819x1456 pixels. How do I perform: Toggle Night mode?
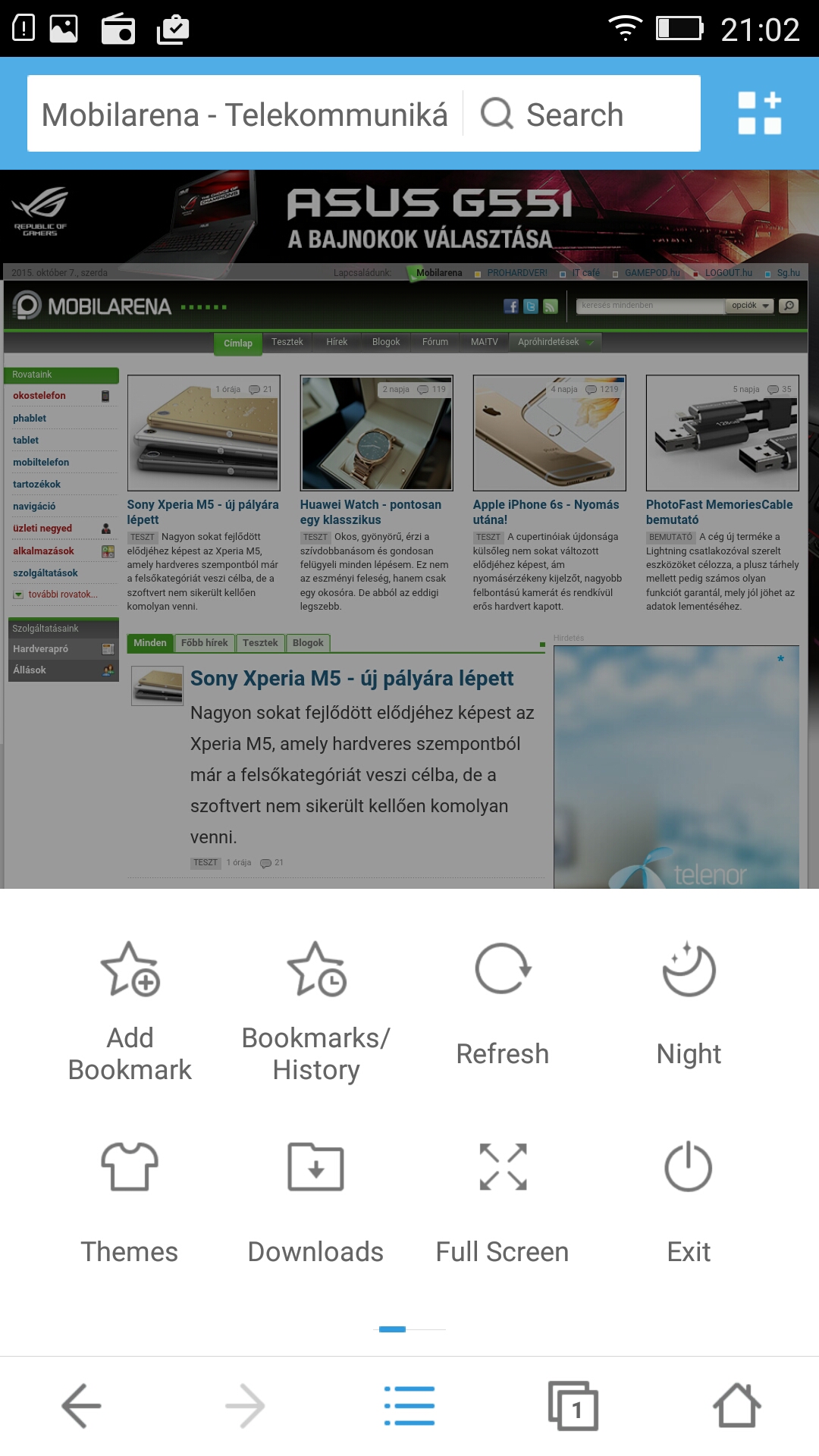(689, 968)
